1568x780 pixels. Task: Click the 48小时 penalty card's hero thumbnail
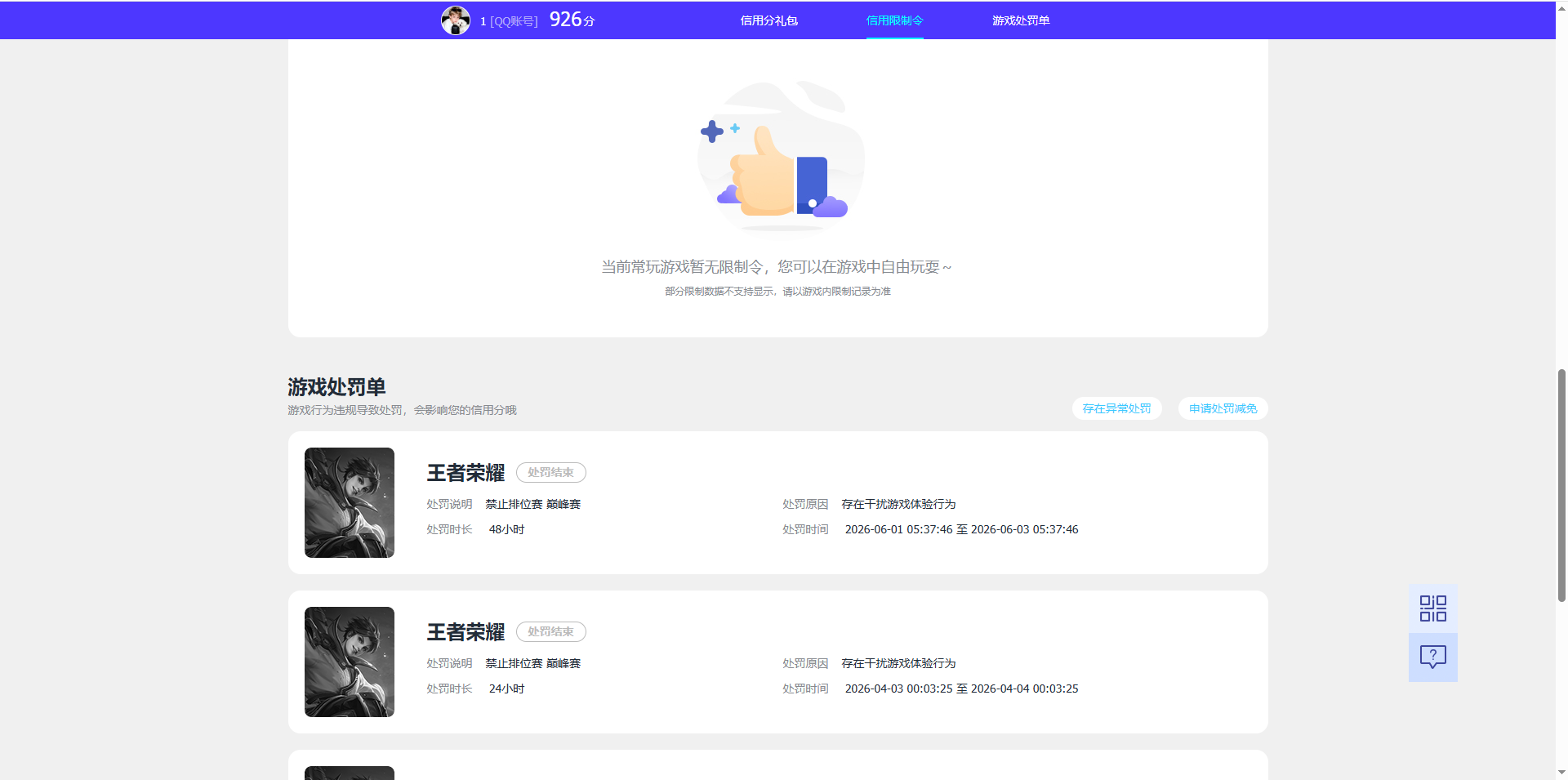(x=350, y=502)
